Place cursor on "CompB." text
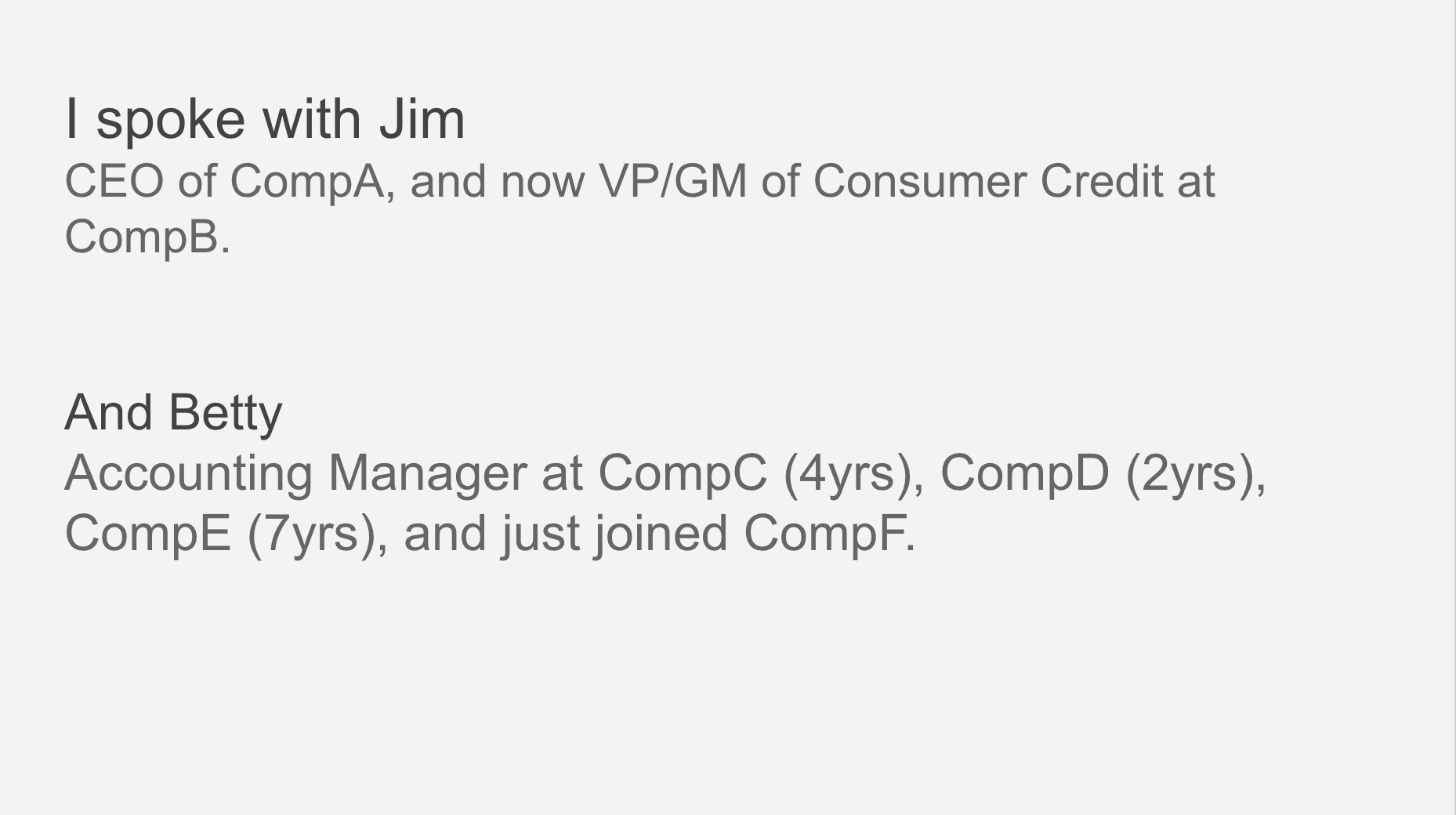This screenshot has height=815, width=1456. 147,236
